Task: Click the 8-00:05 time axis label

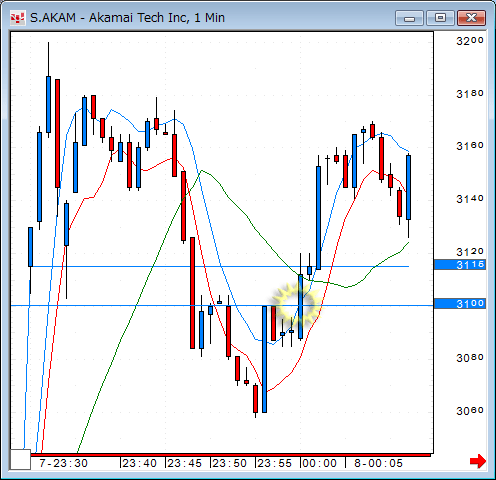Action: tap(379, 463)
